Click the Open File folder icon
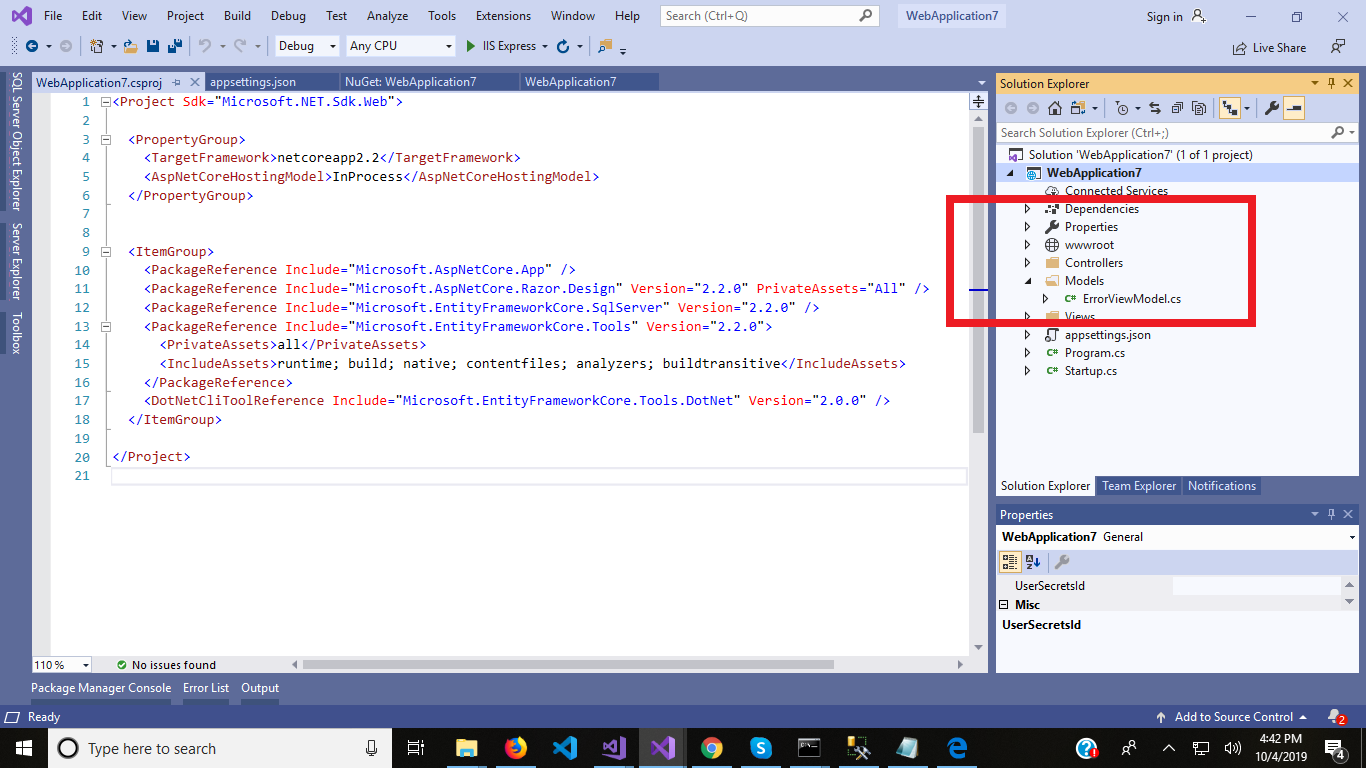The width and height of the screenshot is (1366, 768). coord(131,46)
